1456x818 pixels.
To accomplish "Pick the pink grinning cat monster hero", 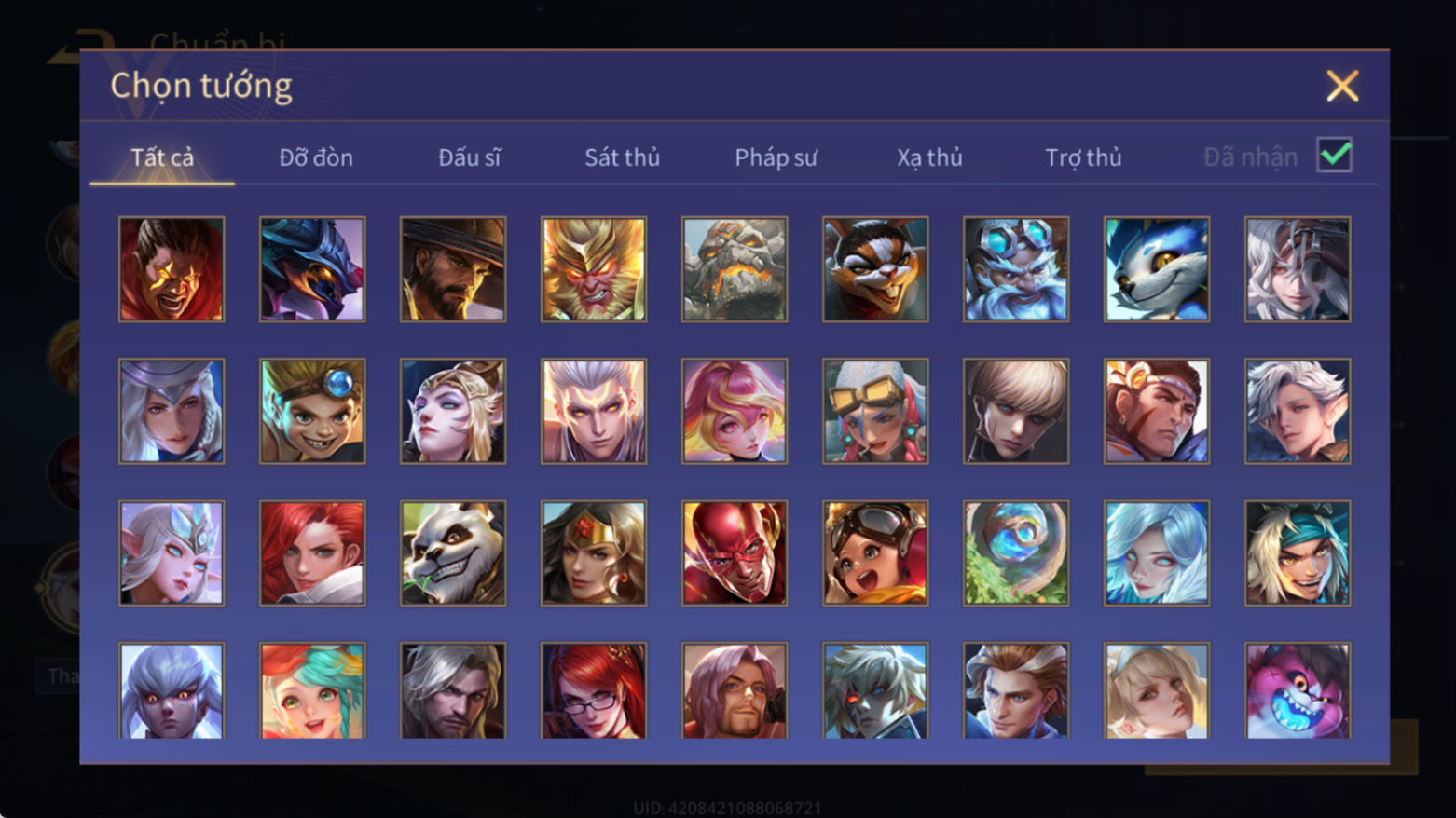I will [x=1298, y=690].
